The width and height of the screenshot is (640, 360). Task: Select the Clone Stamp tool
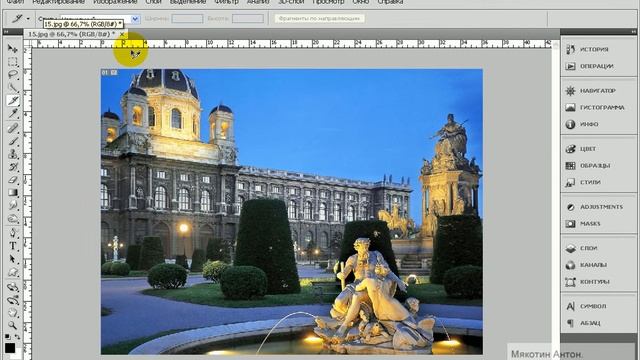click(12, 154)
